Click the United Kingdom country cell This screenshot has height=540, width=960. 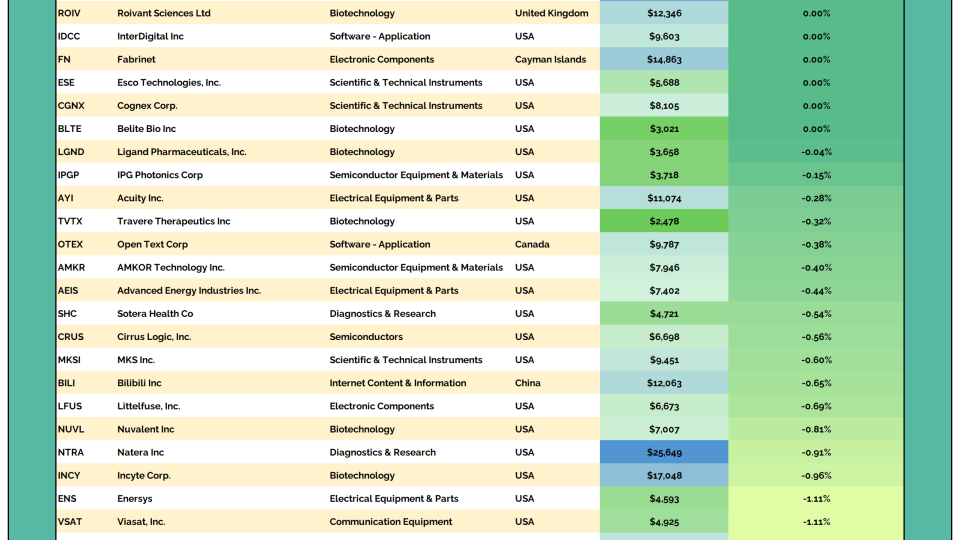tap(551, 14)
